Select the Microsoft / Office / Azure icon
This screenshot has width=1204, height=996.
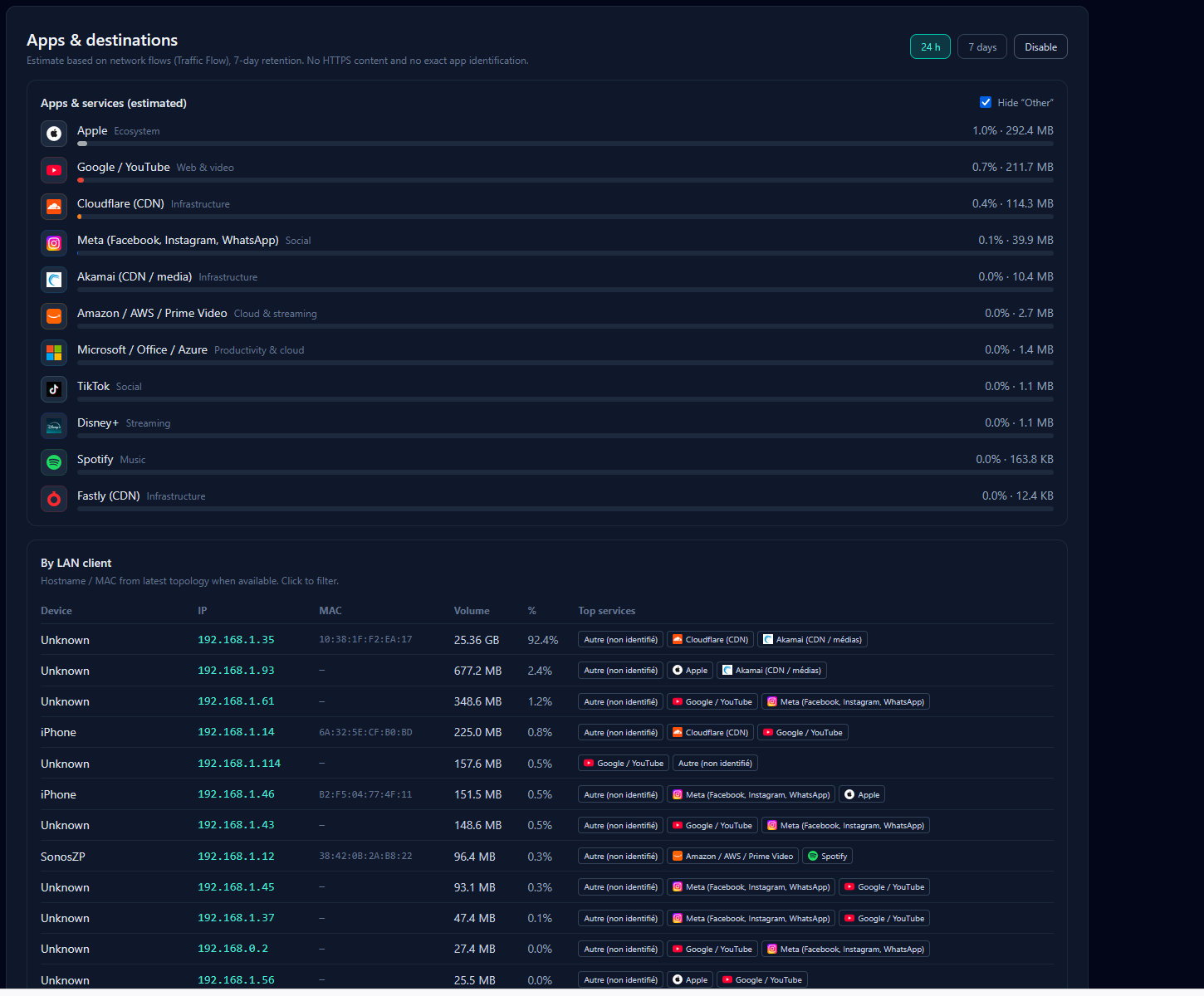54,353
